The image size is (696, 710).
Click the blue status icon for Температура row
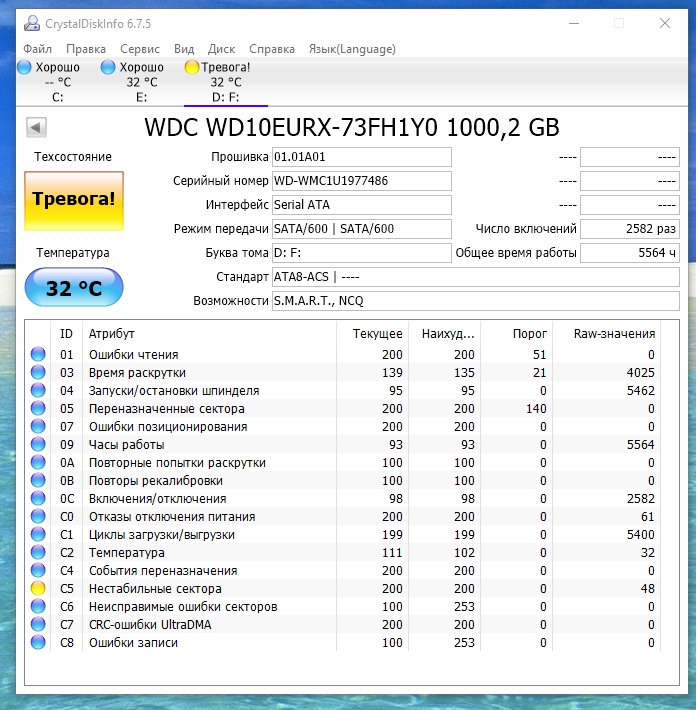39,553
